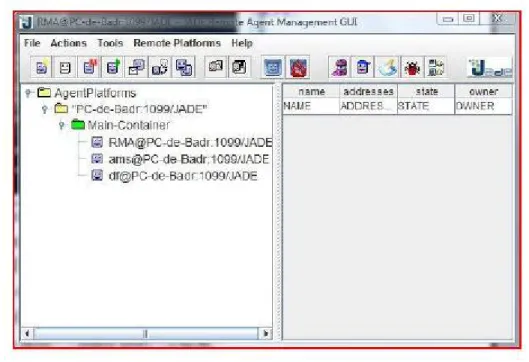This screenshot has width=529, height=362.
Task: Open the Remote Platforms menu
Action: [177, 43]
